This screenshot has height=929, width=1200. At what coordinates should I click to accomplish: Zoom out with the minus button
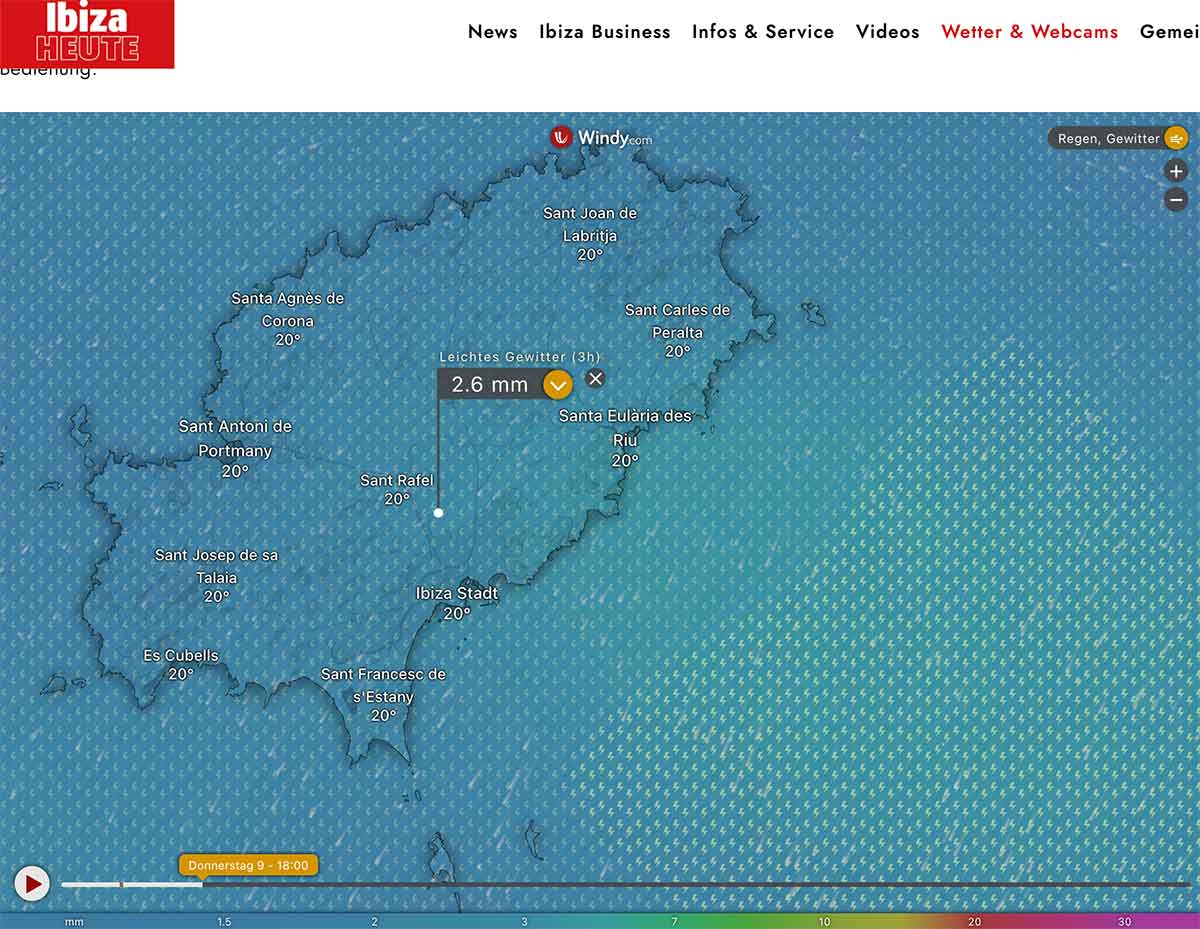(x=1176, y=200)
